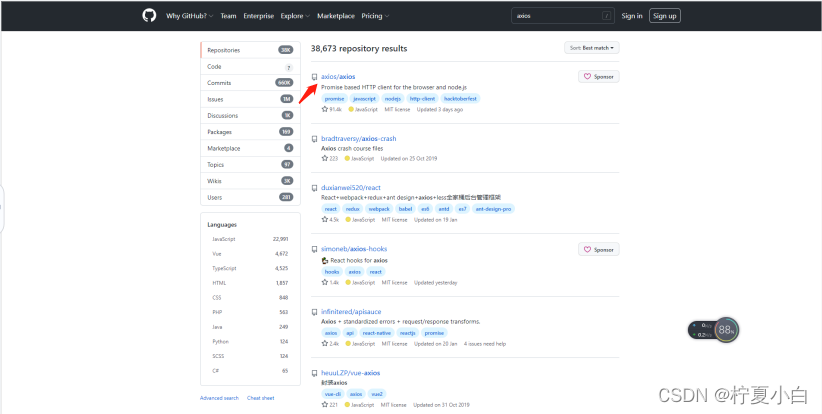Click yellow JavaScript dot in apisauce row
822x414 pixels.
[x=348, y=344]
